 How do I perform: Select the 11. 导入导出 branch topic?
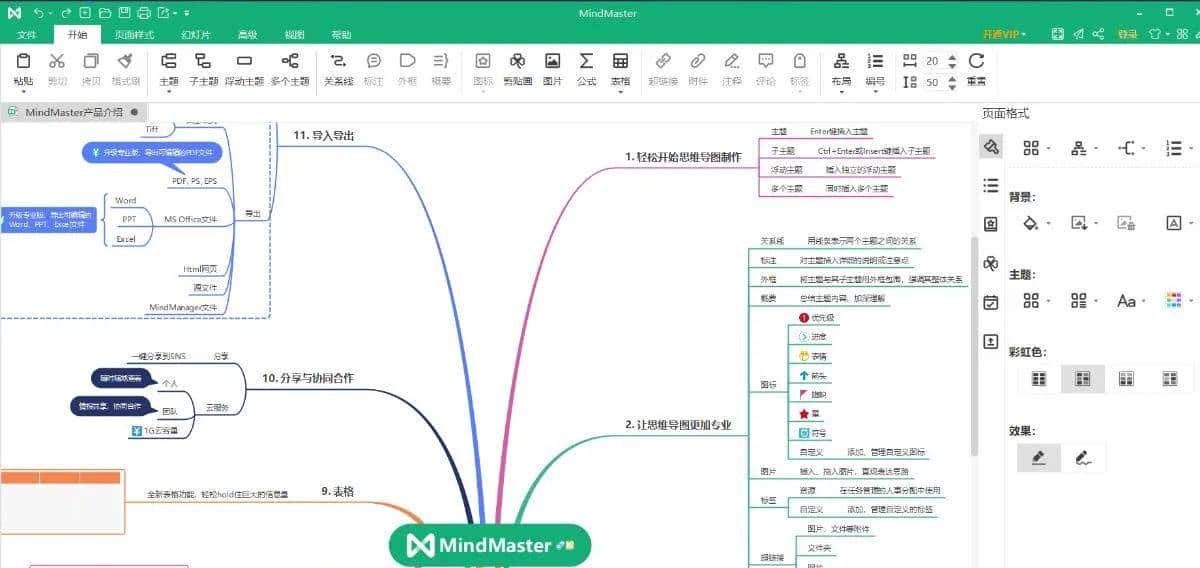point(323,135)
